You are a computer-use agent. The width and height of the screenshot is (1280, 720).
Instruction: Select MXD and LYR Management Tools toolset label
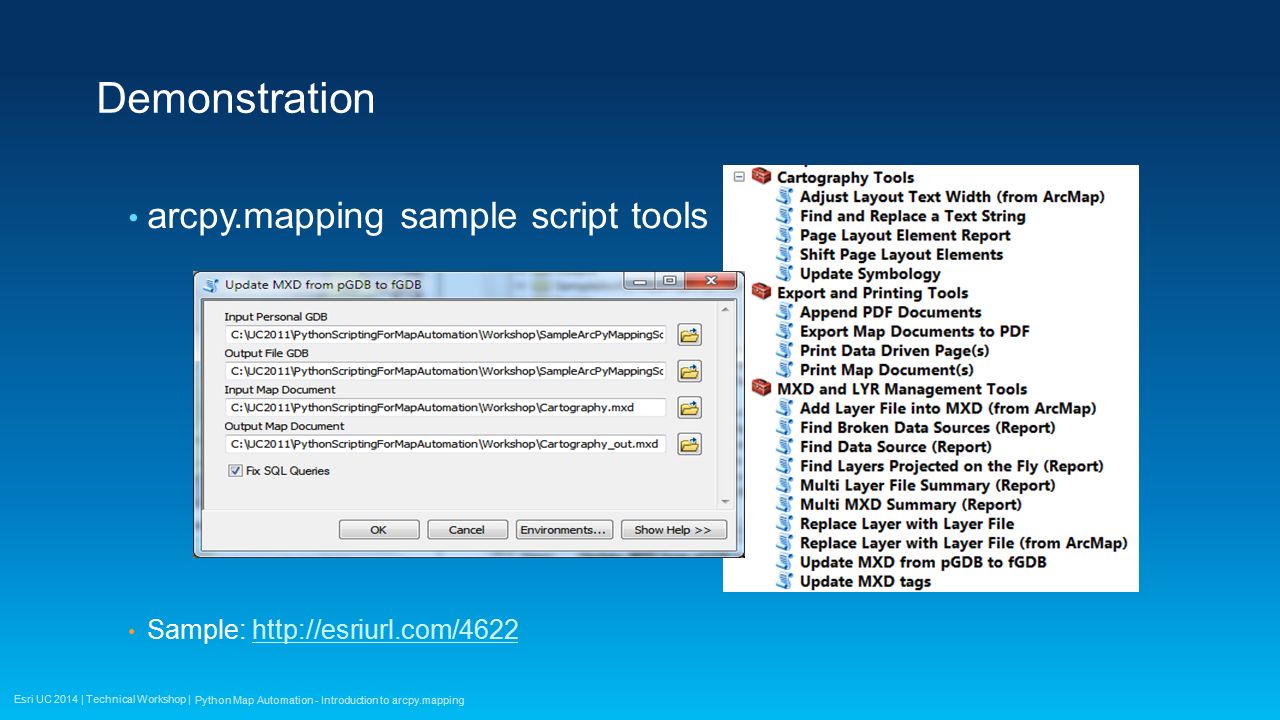[902, 388]
